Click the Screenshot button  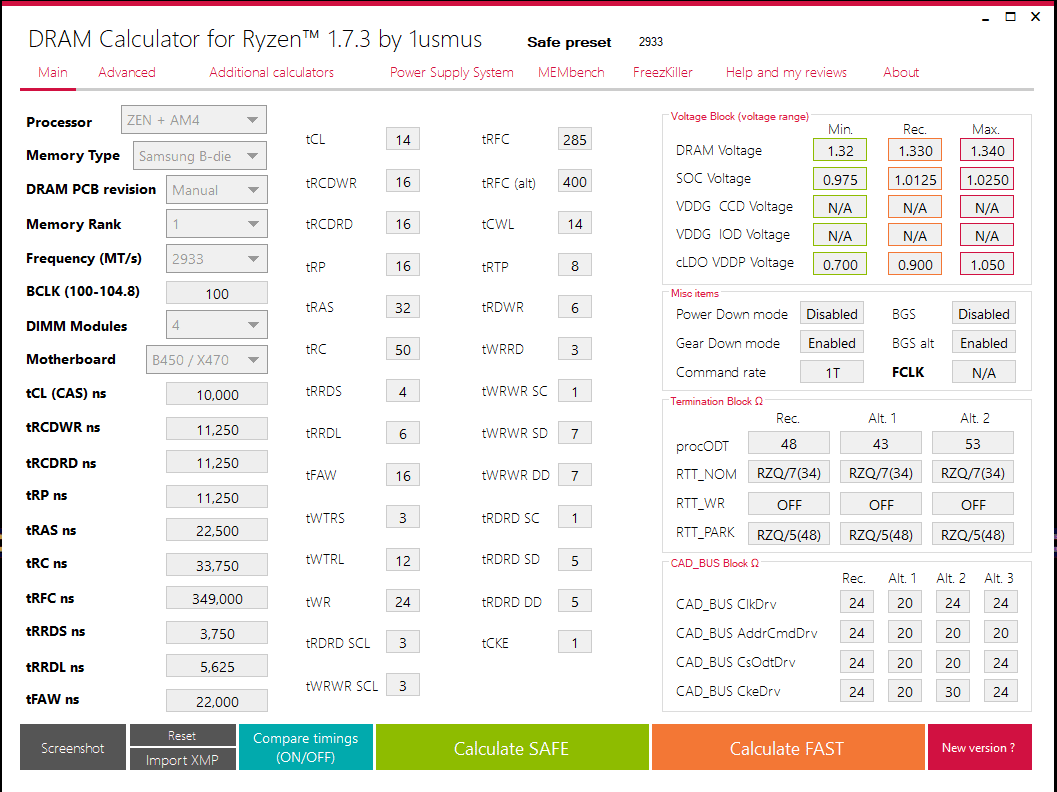pyautogui.click(x=73, y=748)
